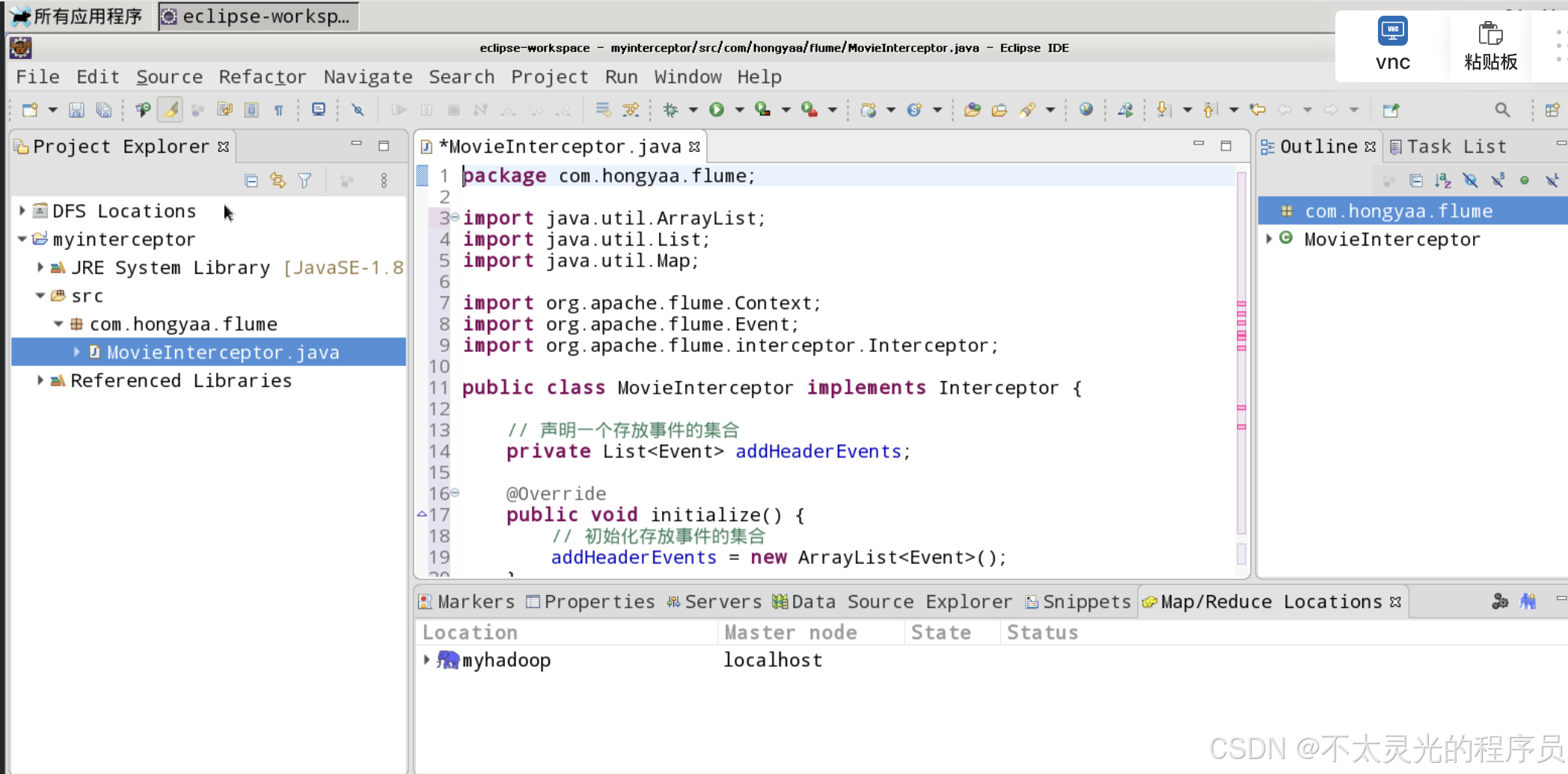
Task: Switch to the Data Source Explorer tab
Action: click(892, 602)
